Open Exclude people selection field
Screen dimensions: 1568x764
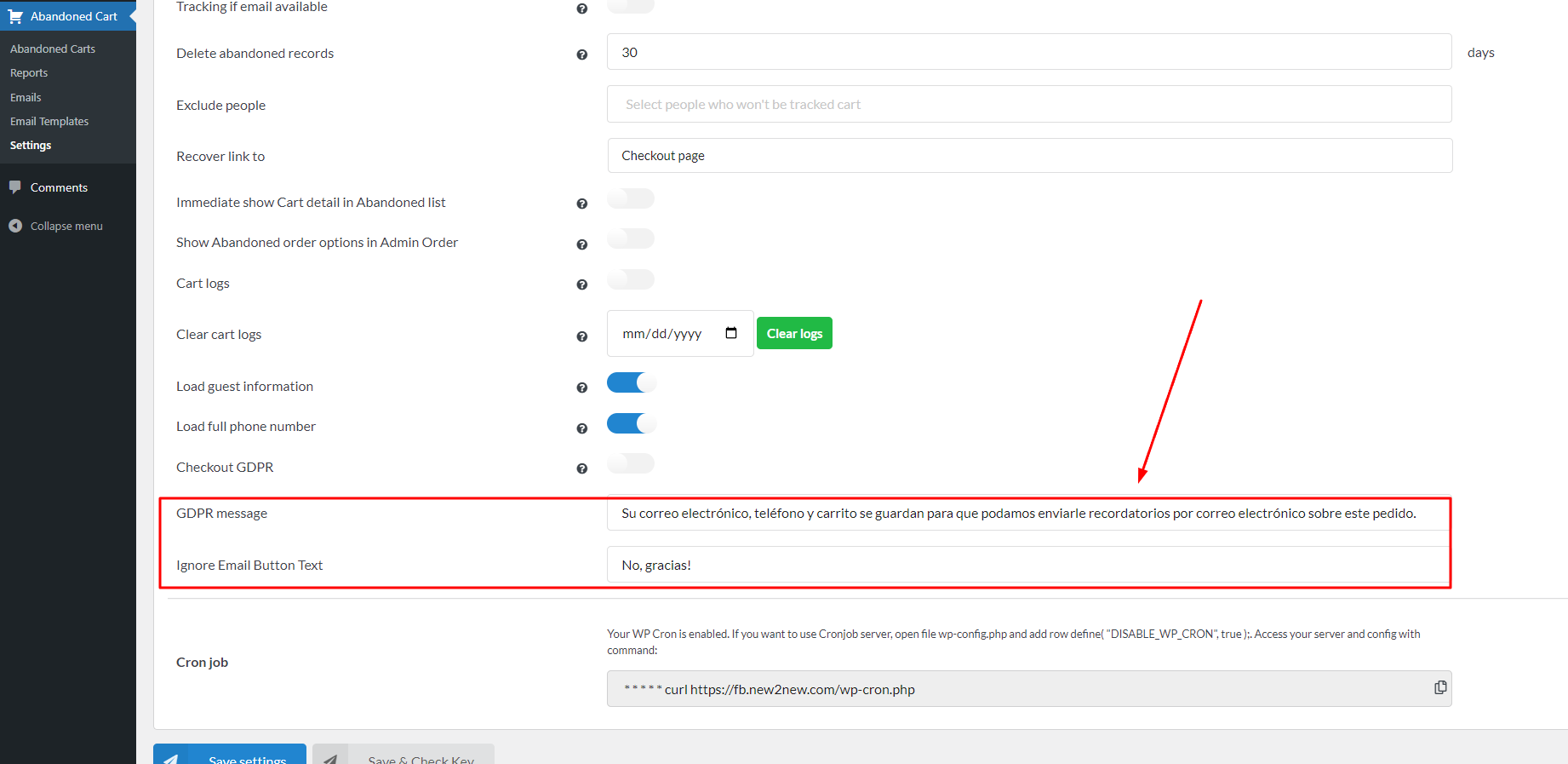(1029, 105)
